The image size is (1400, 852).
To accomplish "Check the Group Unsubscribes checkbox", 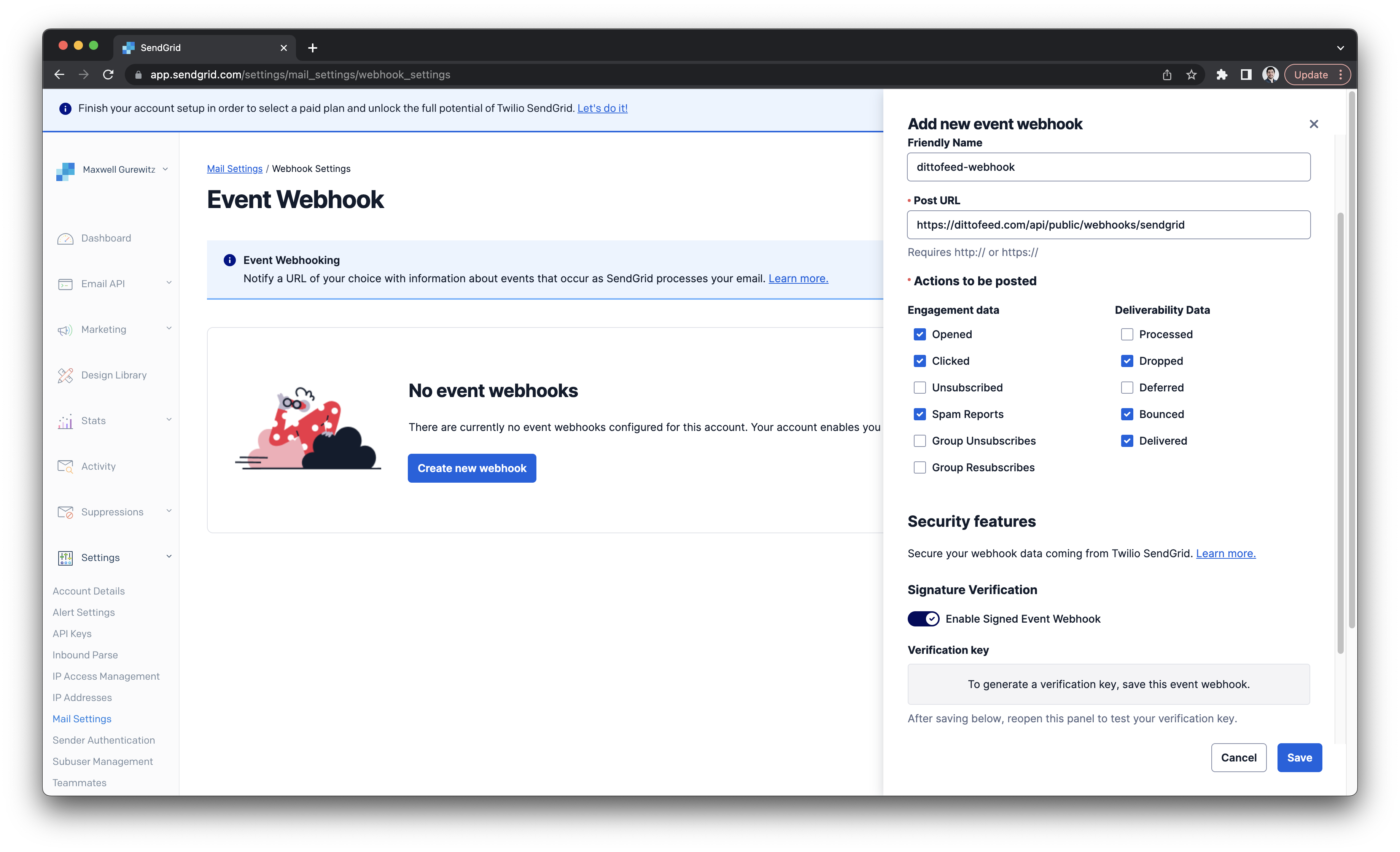I will pyautogui.click(x=920, y=441).
